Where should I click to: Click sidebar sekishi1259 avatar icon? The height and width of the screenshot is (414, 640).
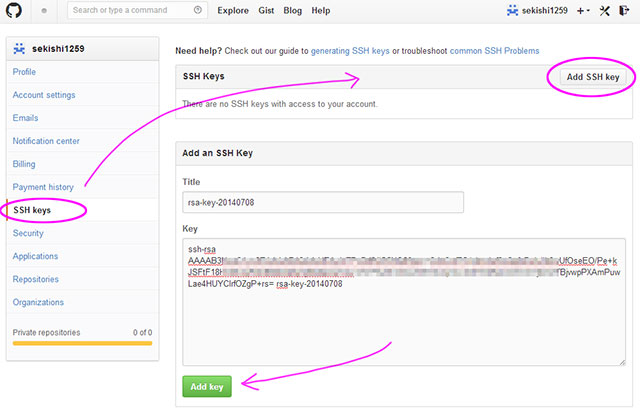click(x=19, y=49)
